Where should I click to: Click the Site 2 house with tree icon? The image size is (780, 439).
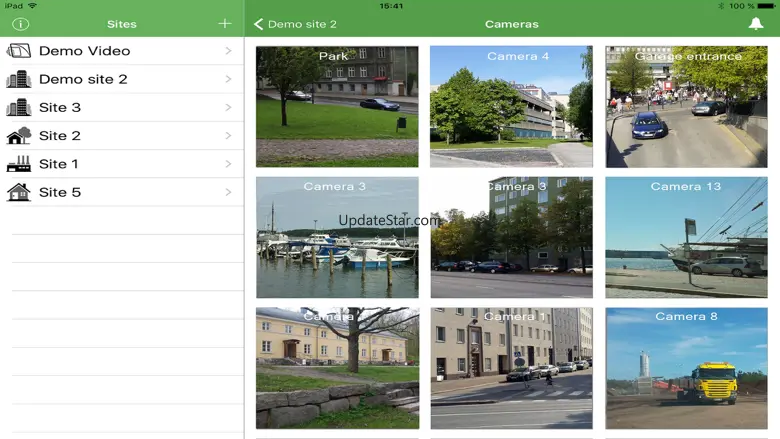click(19, 135)
